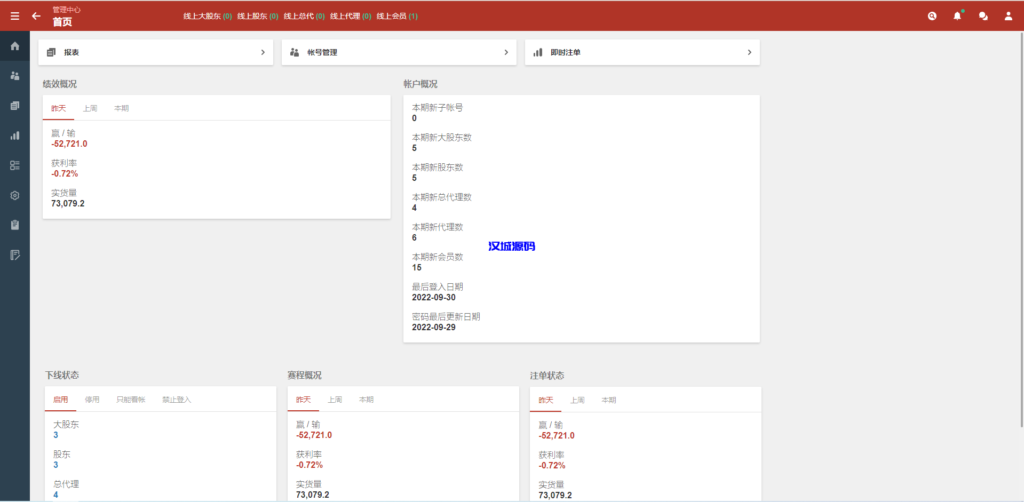Screen dimensions: 1024x502
Task: Click 大股东 count 3 in 下线状态
Action: (56, 435)
